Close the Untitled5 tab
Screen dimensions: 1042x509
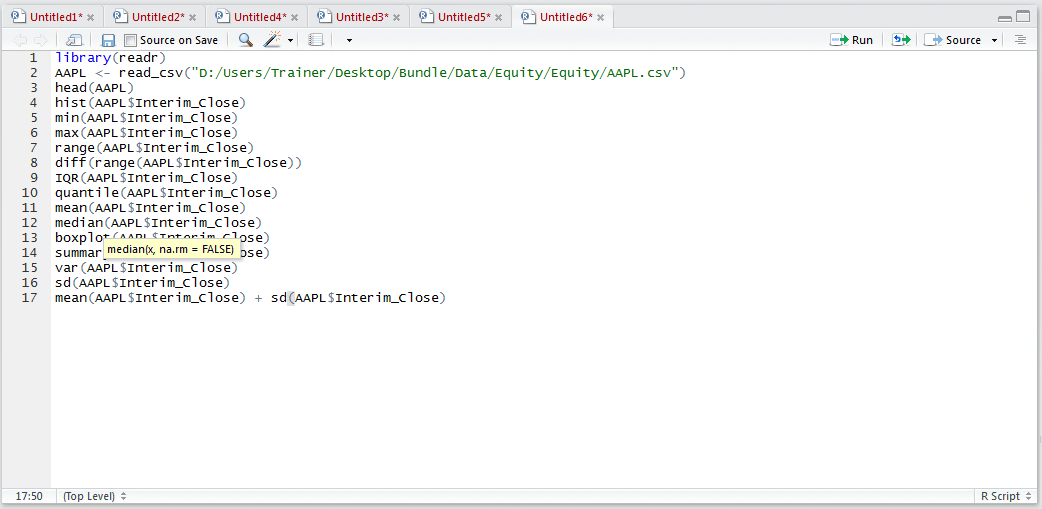(498, 18)
